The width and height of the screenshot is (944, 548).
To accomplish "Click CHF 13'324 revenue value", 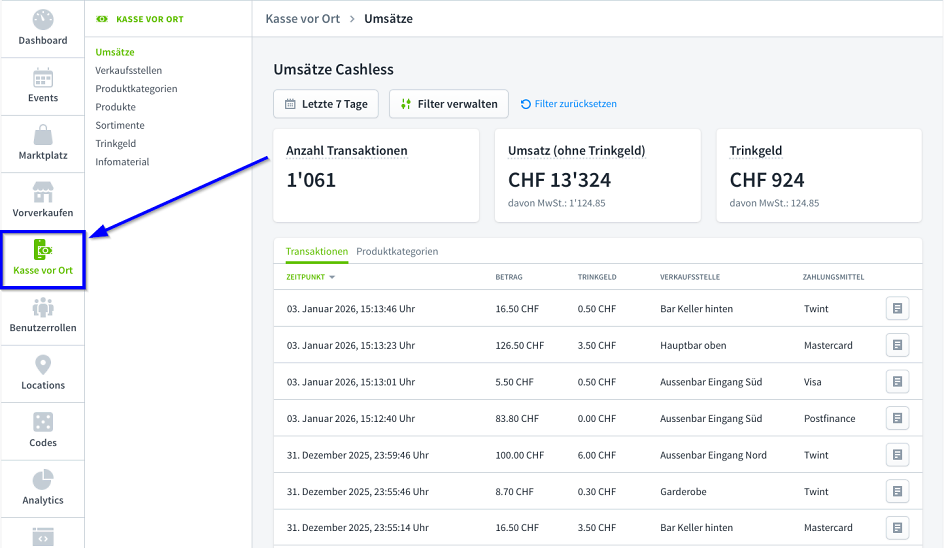I will pos(559,180).
